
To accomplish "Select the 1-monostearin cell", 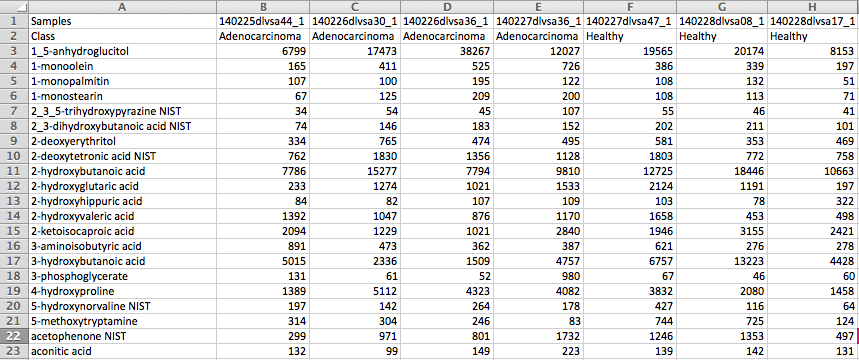I will tap(122, 96).
